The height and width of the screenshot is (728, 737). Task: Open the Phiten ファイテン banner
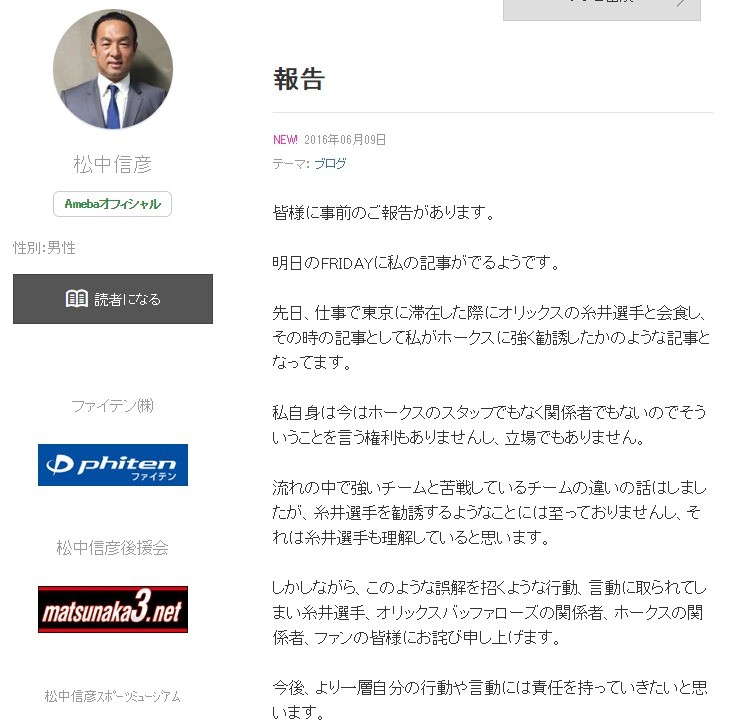tap(113, 465)
